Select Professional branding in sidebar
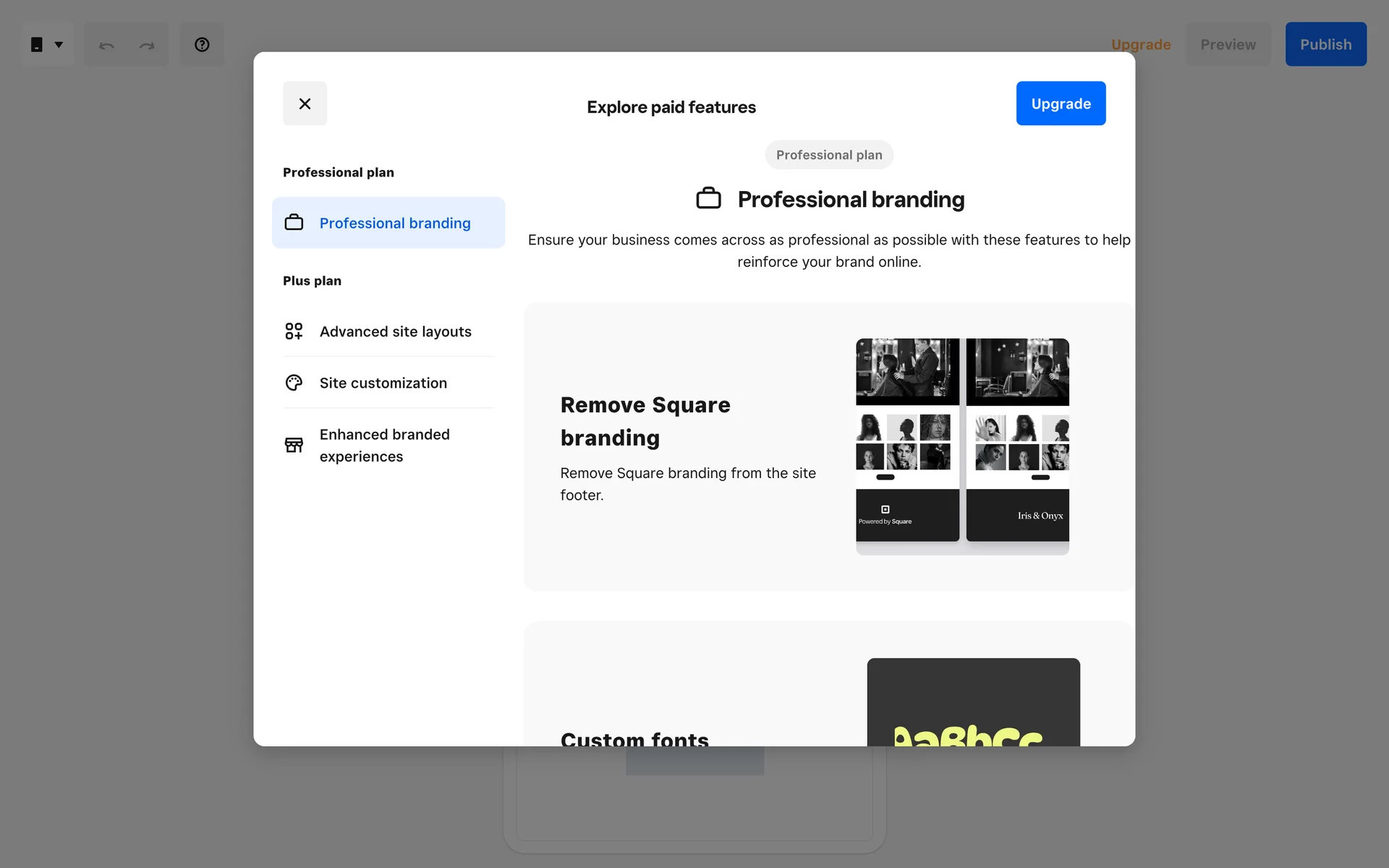The image size is (1389, 868). point(395,223)
